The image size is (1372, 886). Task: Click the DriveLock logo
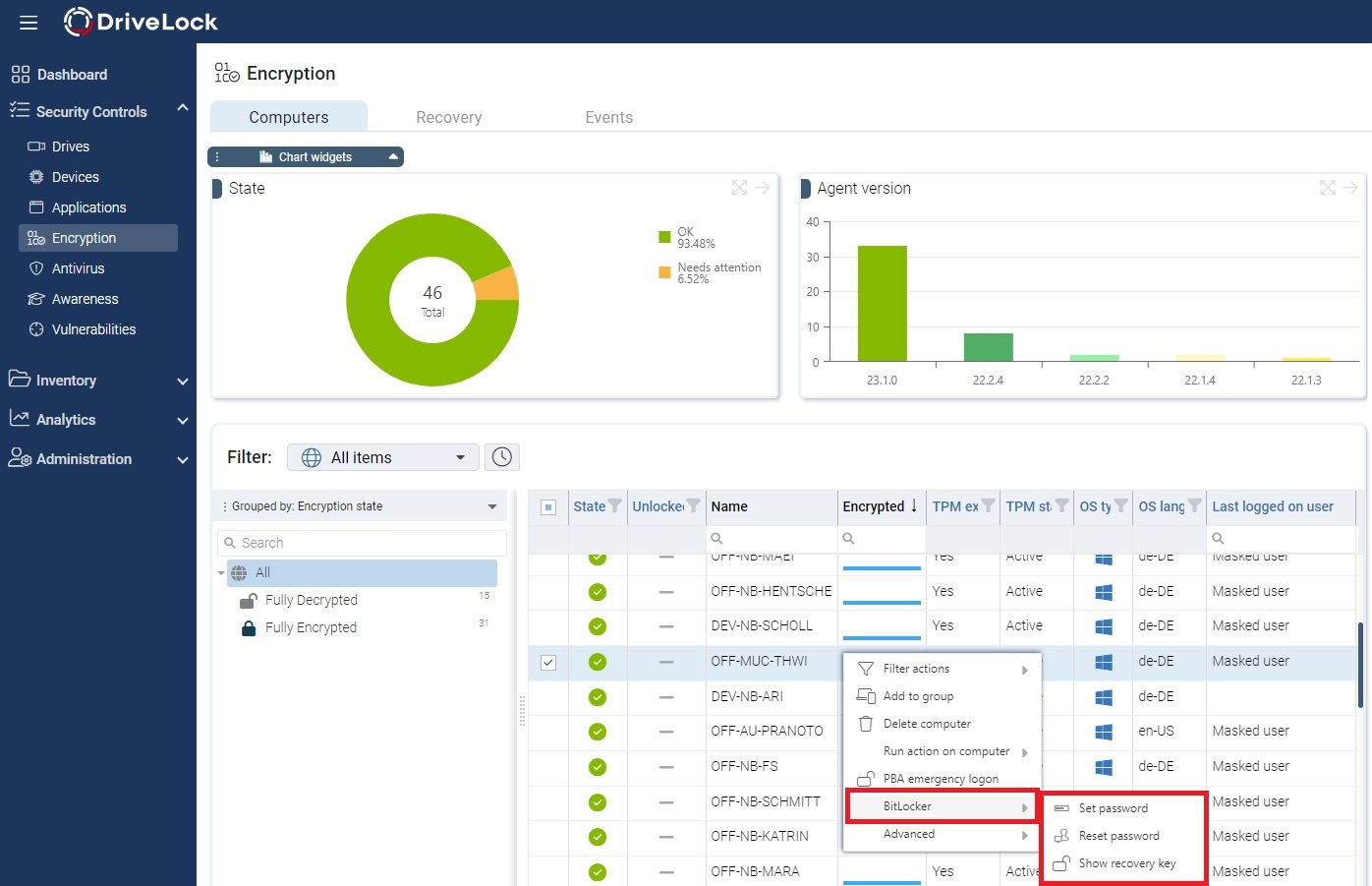141,22
